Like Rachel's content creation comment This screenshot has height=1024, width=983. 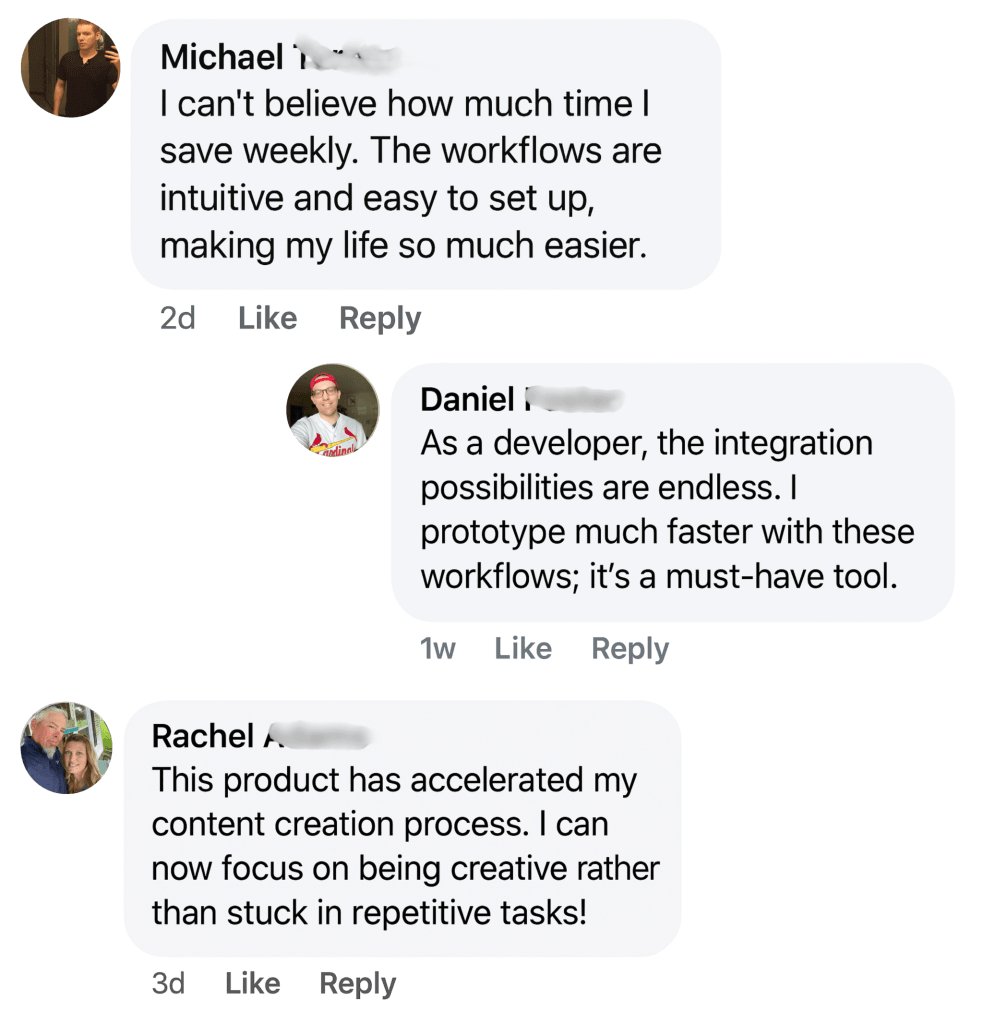tap(253, 983)
